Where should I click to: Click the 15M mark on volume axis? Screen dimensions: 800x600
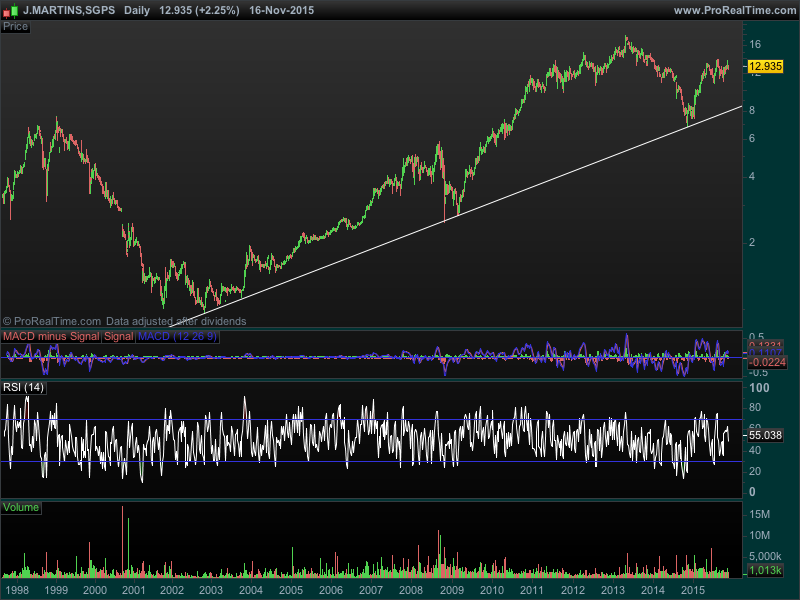[760, 514]
